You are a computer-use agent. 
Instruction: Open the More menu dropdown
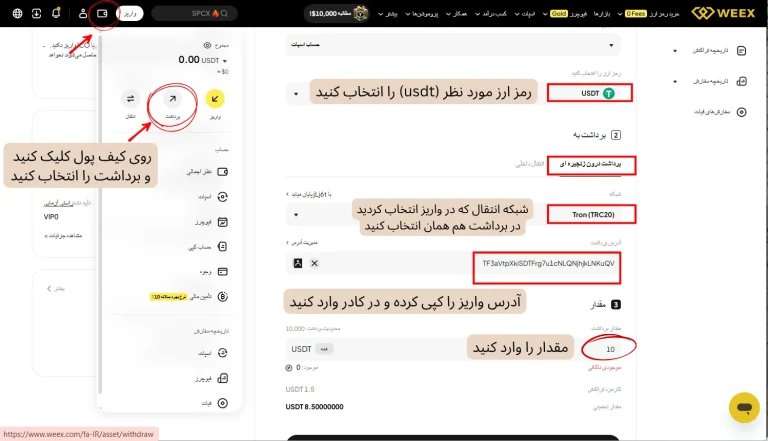tap(388, 14)
